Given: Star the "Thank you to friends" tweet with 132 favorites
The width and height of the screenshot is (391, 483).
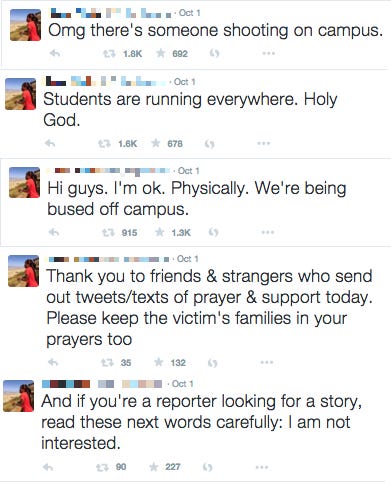Looking at the screenshot, I should [x=159, y=362].
